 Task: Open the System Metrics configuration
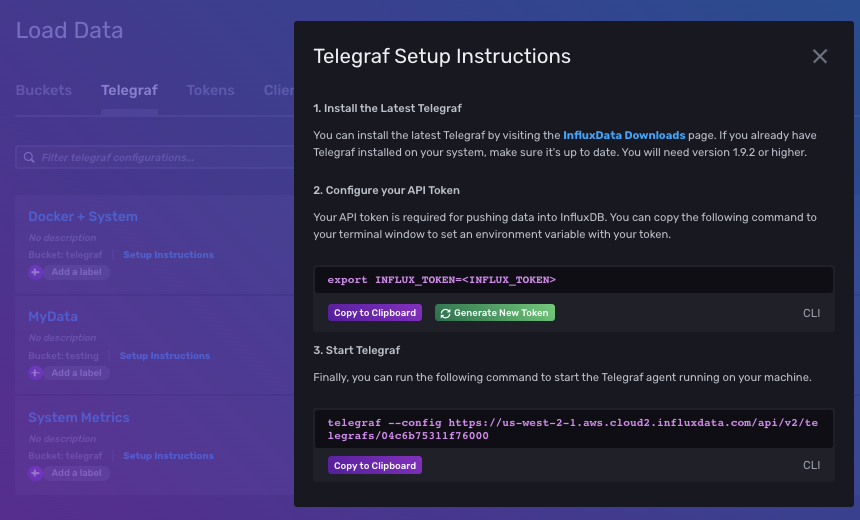click(x=79, y=417)
